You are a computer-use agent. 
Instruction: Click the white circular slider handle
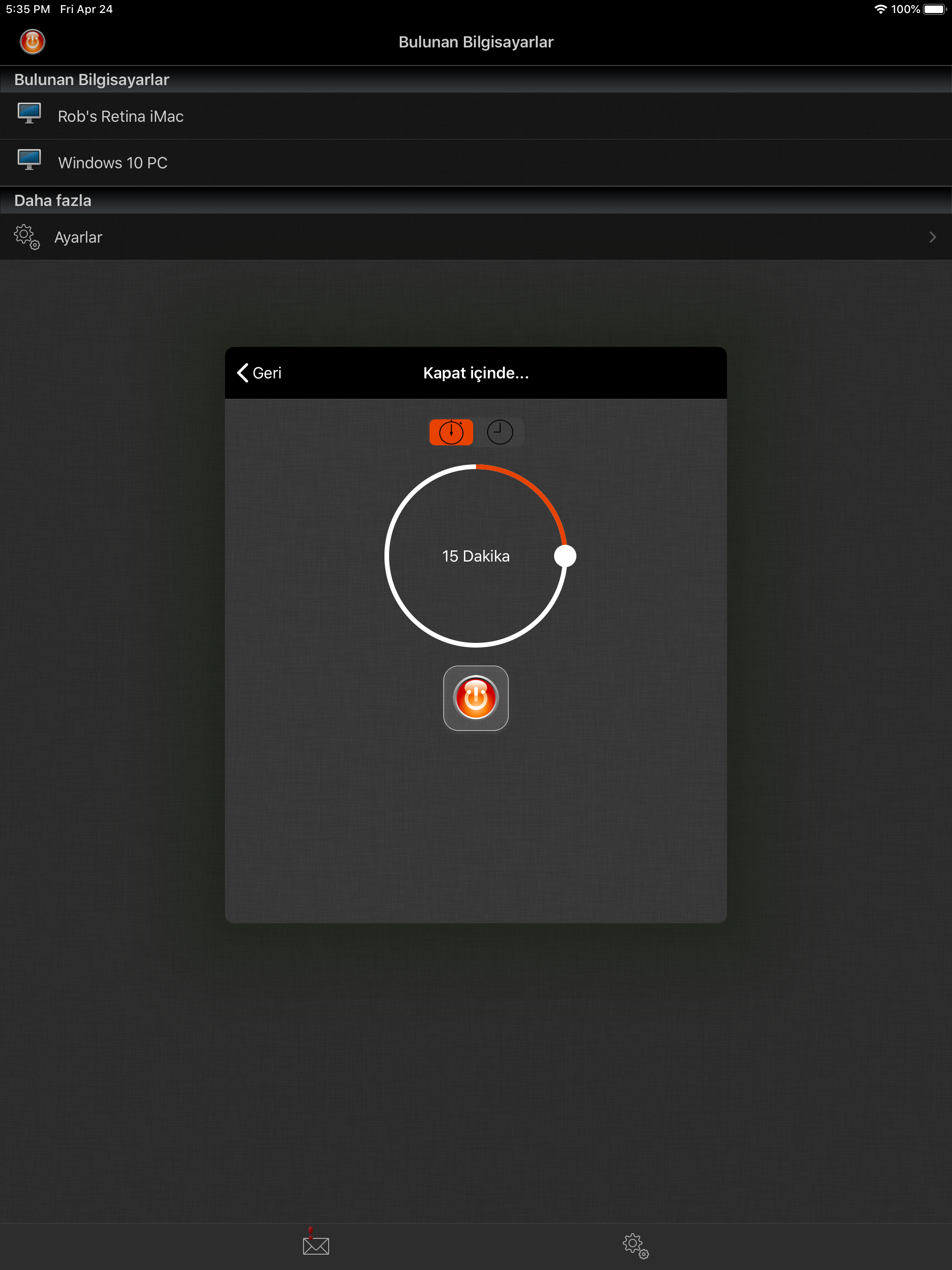[565, 556]
